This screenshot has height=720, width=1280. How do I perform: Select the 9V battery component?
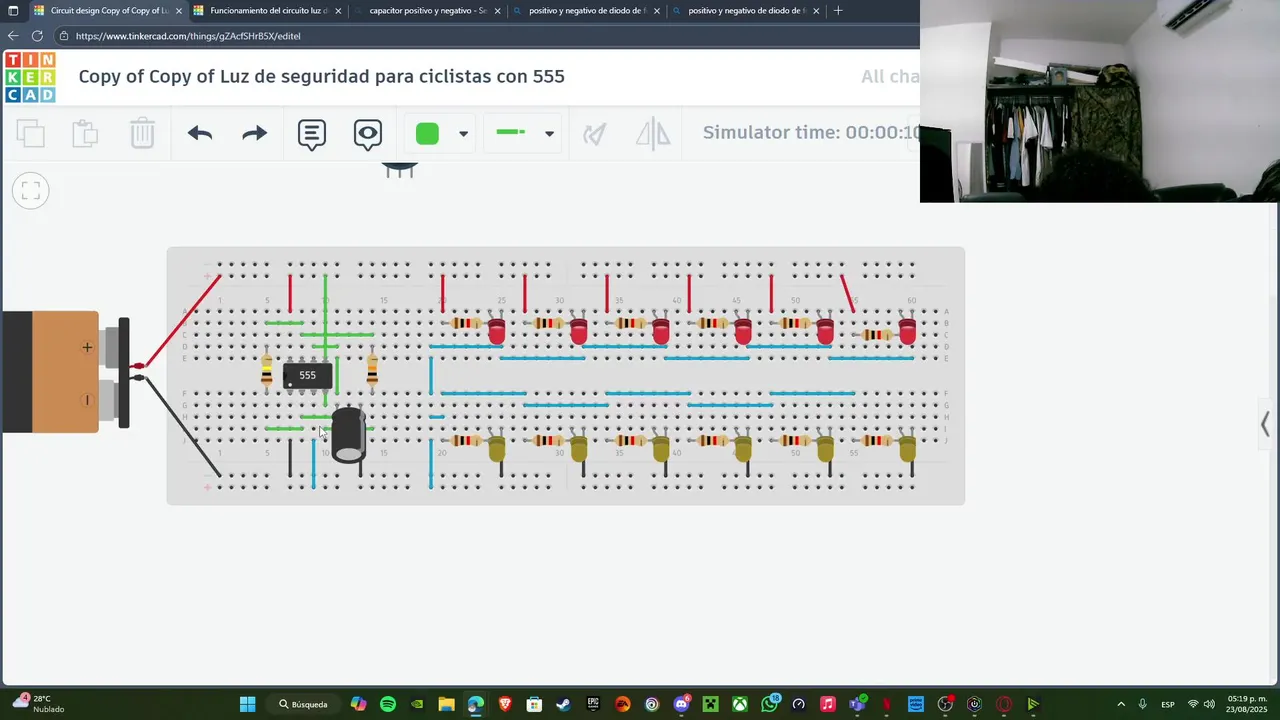coord(66,372)
